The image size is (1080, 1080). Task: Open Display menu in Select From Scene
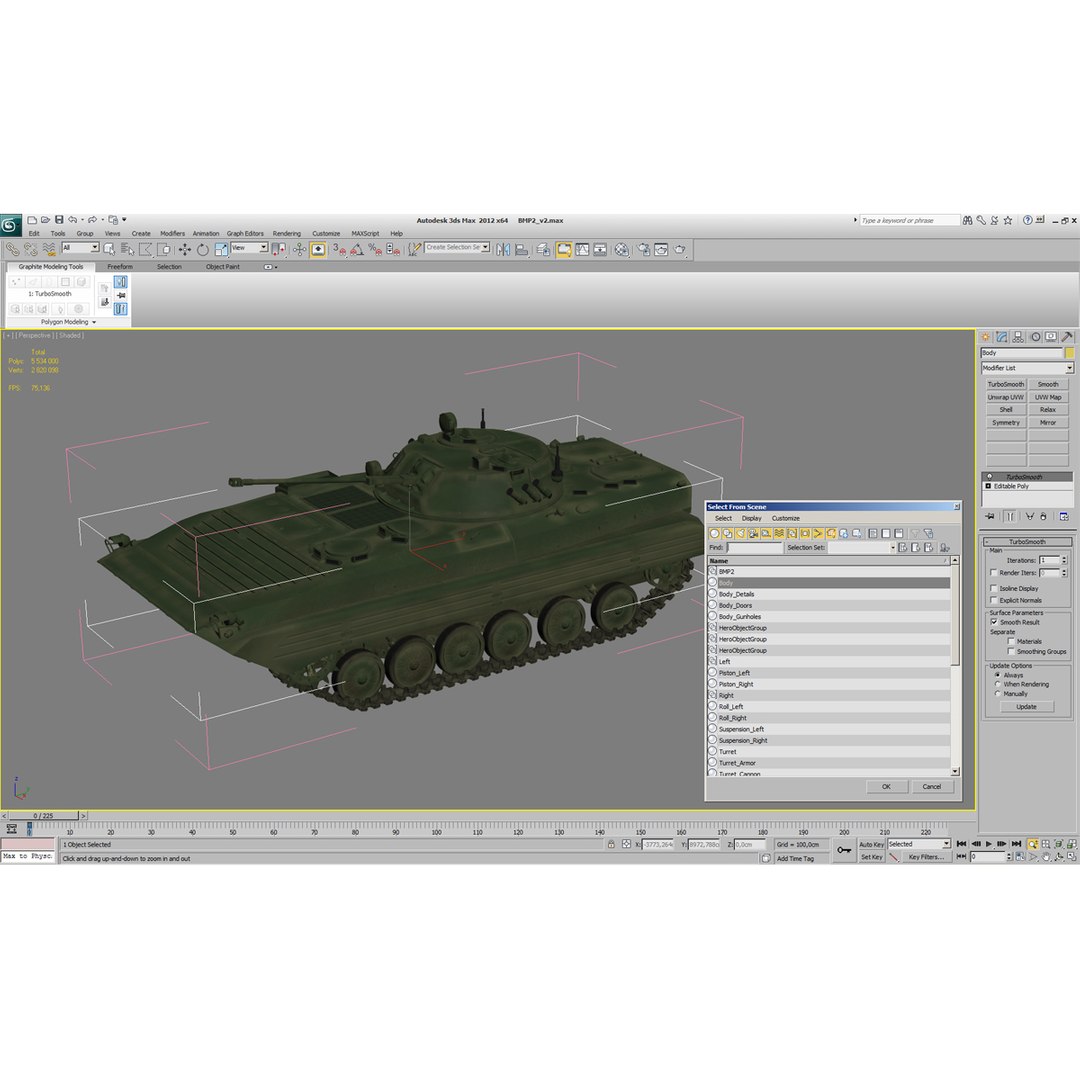751,518
